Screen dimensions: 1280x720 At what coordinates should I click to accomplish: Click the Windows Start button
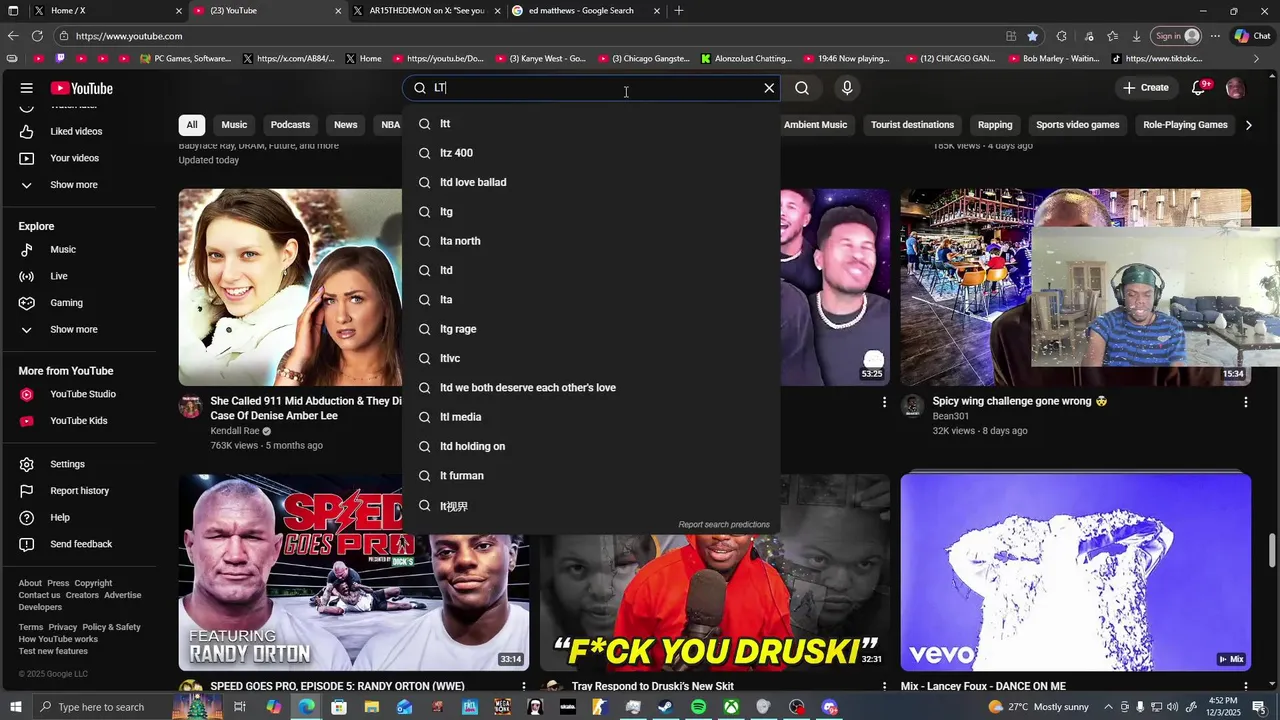tap(16, 707)
